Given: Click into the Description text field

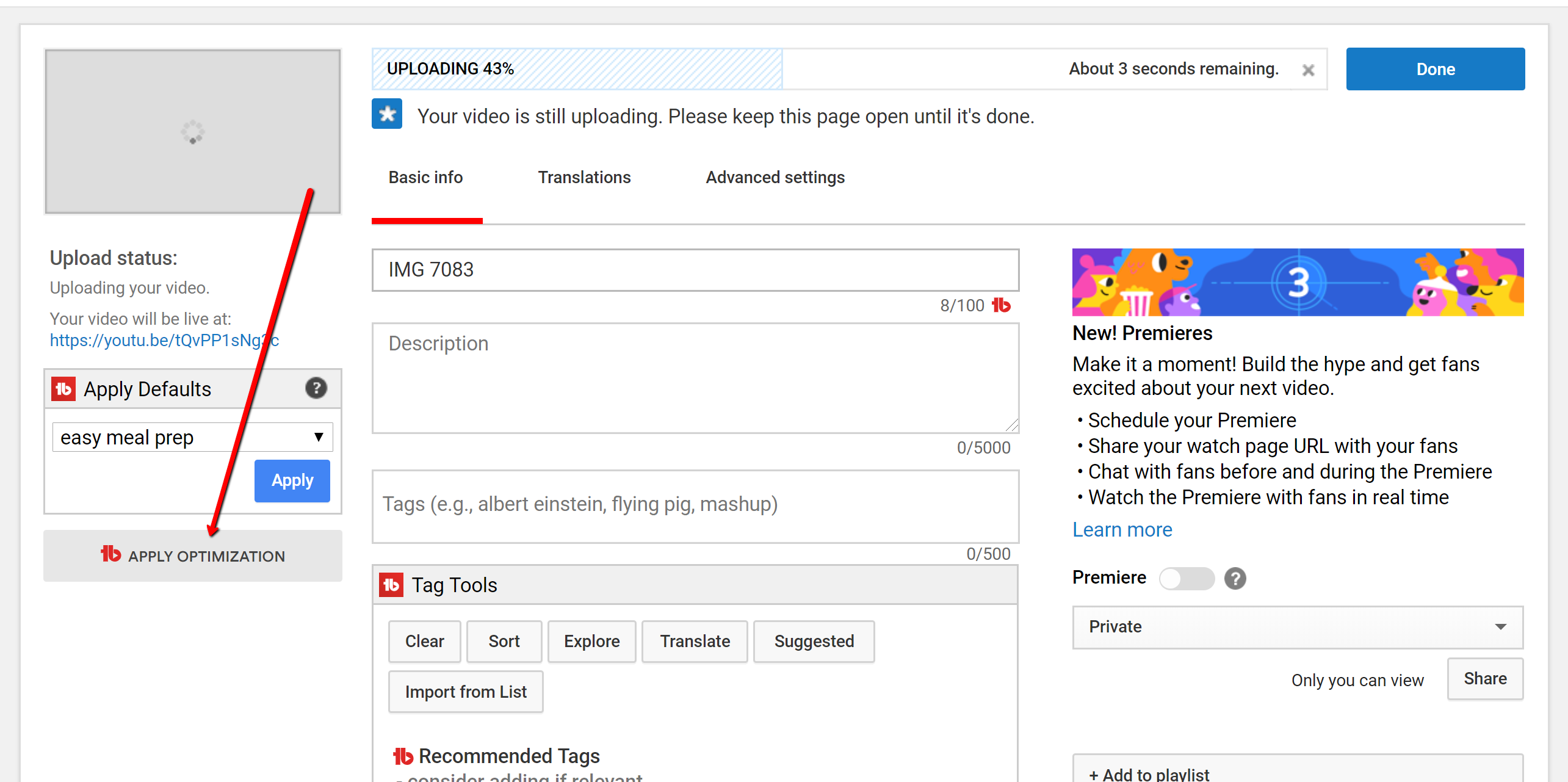Looking at the screenshot, I should coord(695,378).
